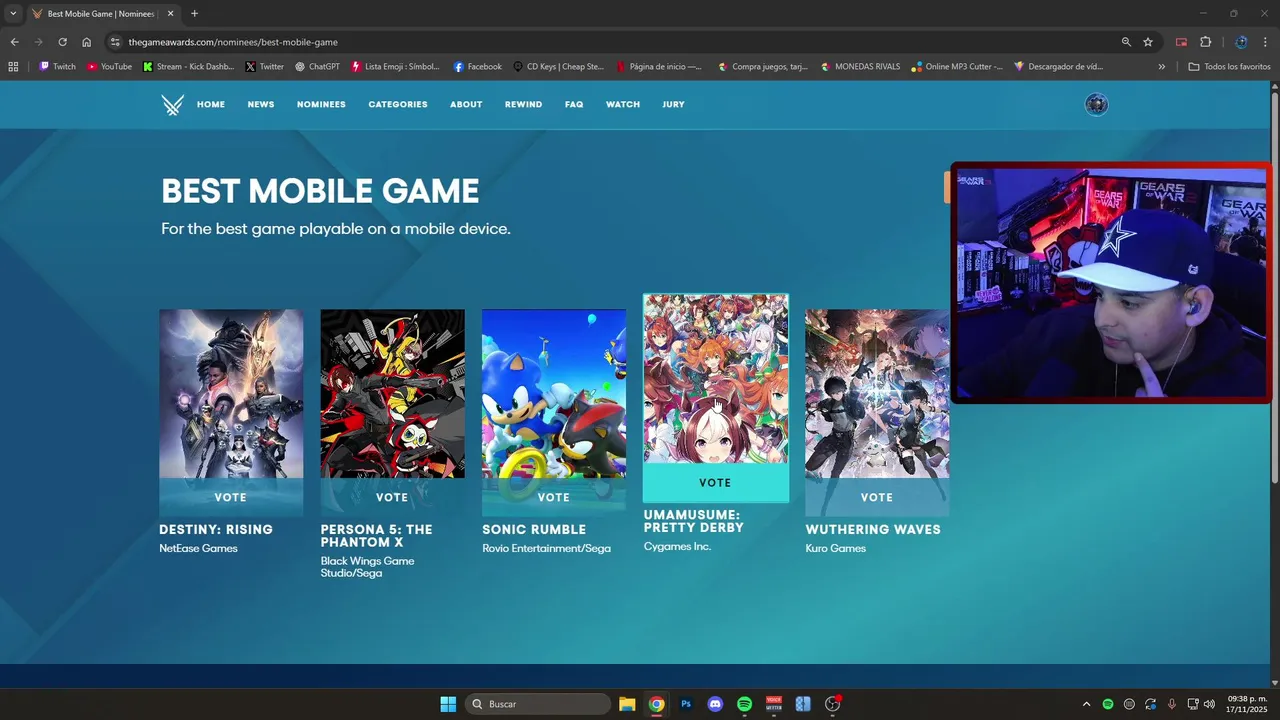This screenshot has width=1280, height=720.
Task: Click Persona 5: The Phantom X cover art
Action: point(392,393)
